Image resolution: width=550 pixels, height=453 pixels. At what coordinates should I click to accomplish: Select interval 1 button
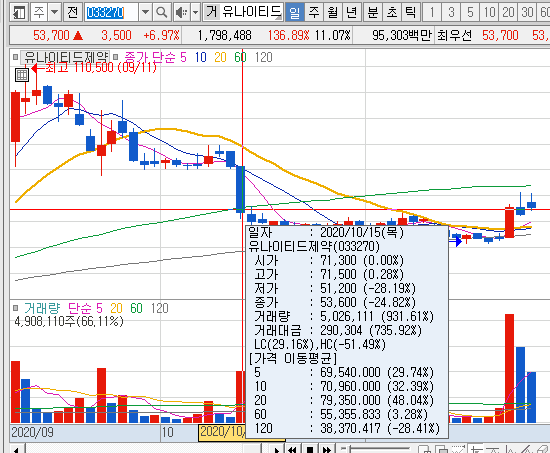(x=432, y=13)
